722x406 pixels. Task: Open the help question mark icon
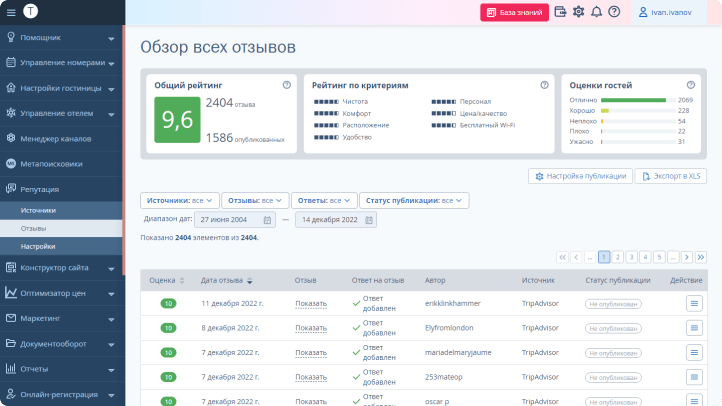coord(614,12)
